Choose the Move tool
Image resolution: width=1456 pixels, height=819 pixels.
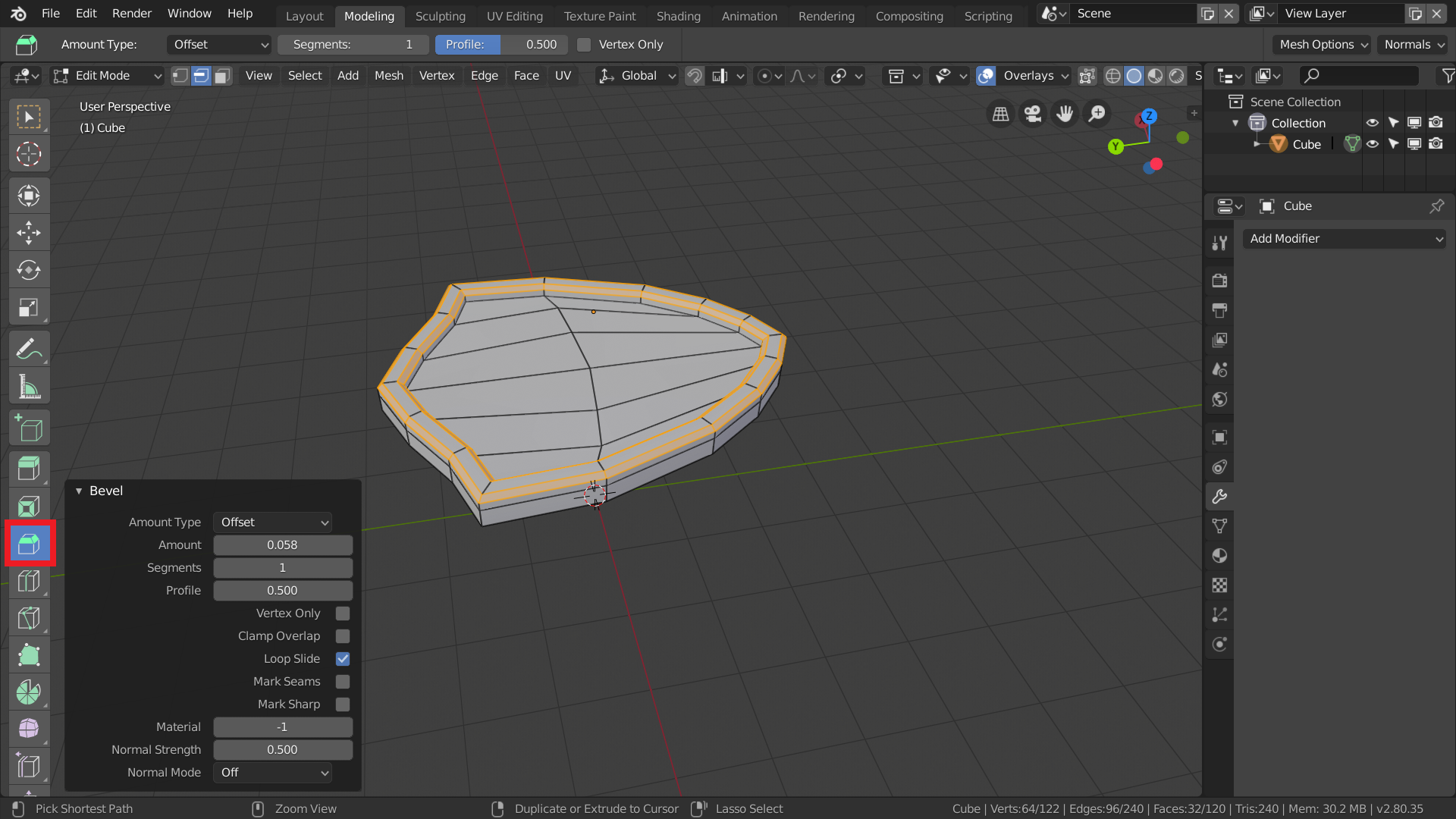tap(29, 233)
